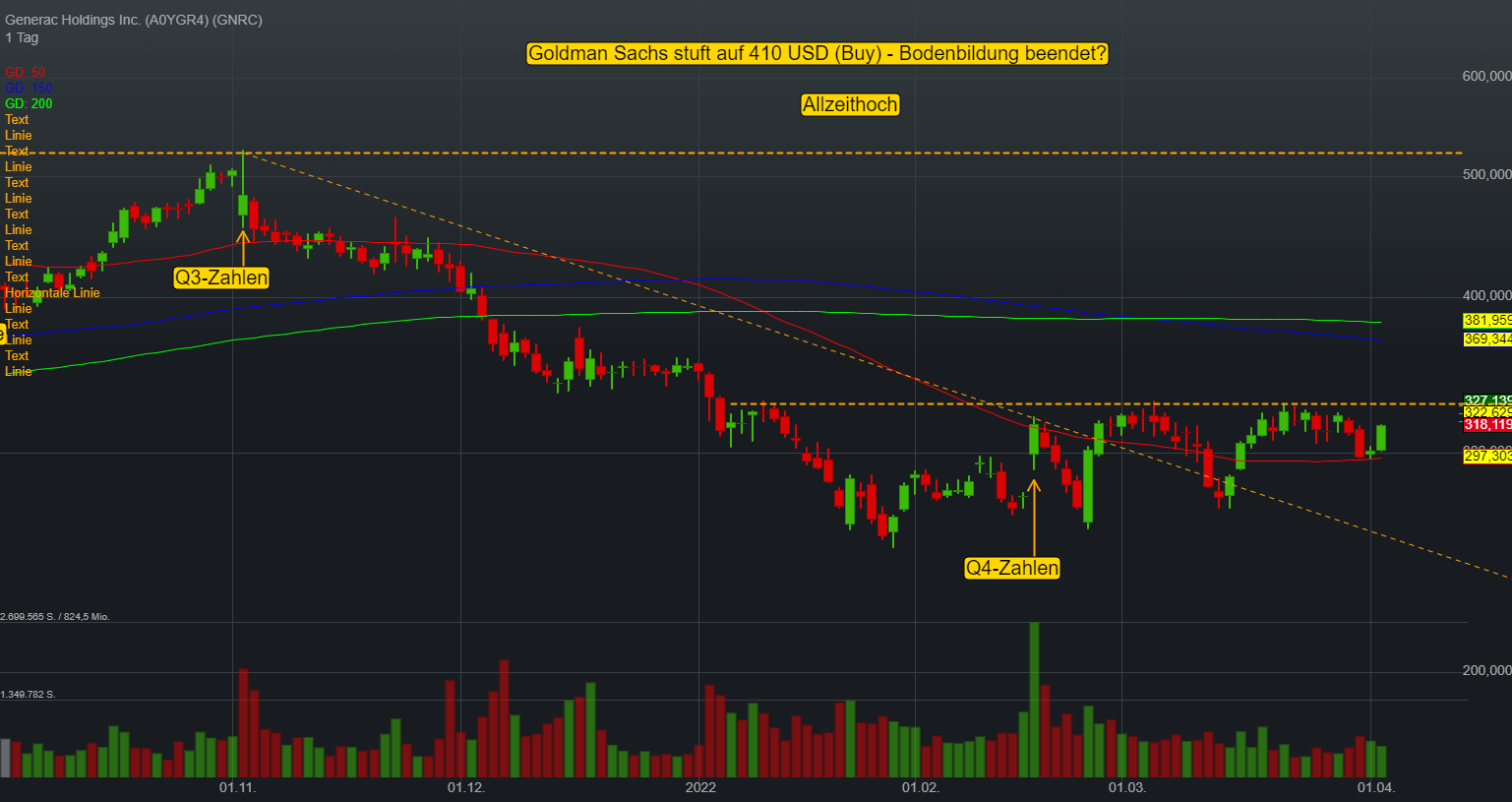Screen dimensions: 1512x802
Task: Click the 200,000 volume axis label
Action: (1486, 670)
